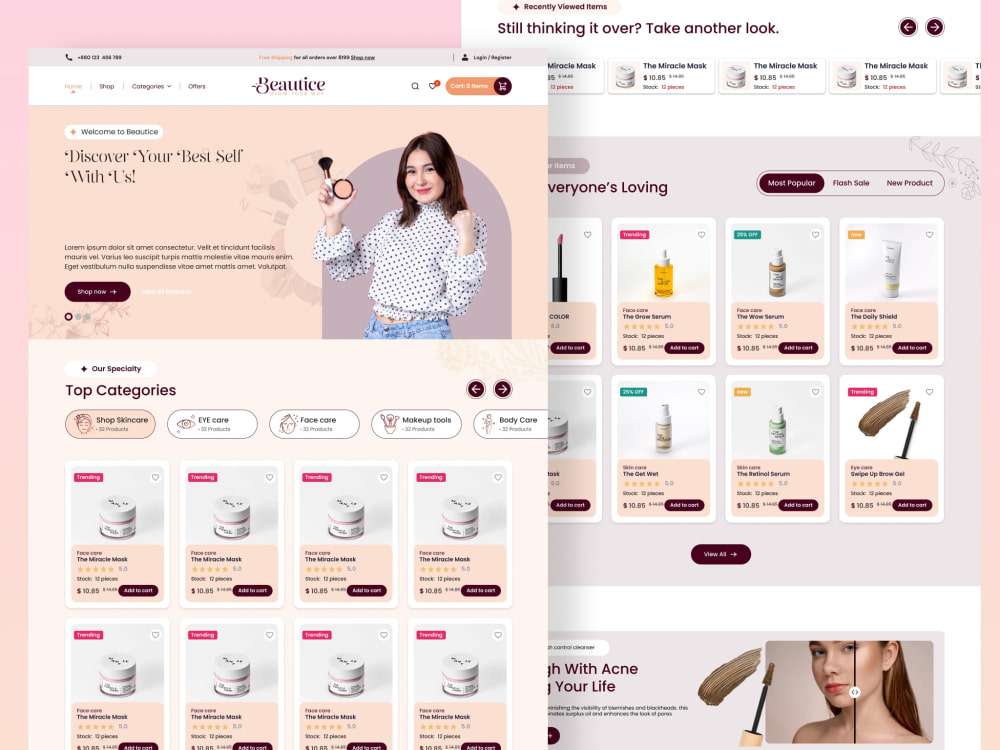Select the active first hero carousel dot
Viewport: 1000px width, 750px height.
point(68,316)
